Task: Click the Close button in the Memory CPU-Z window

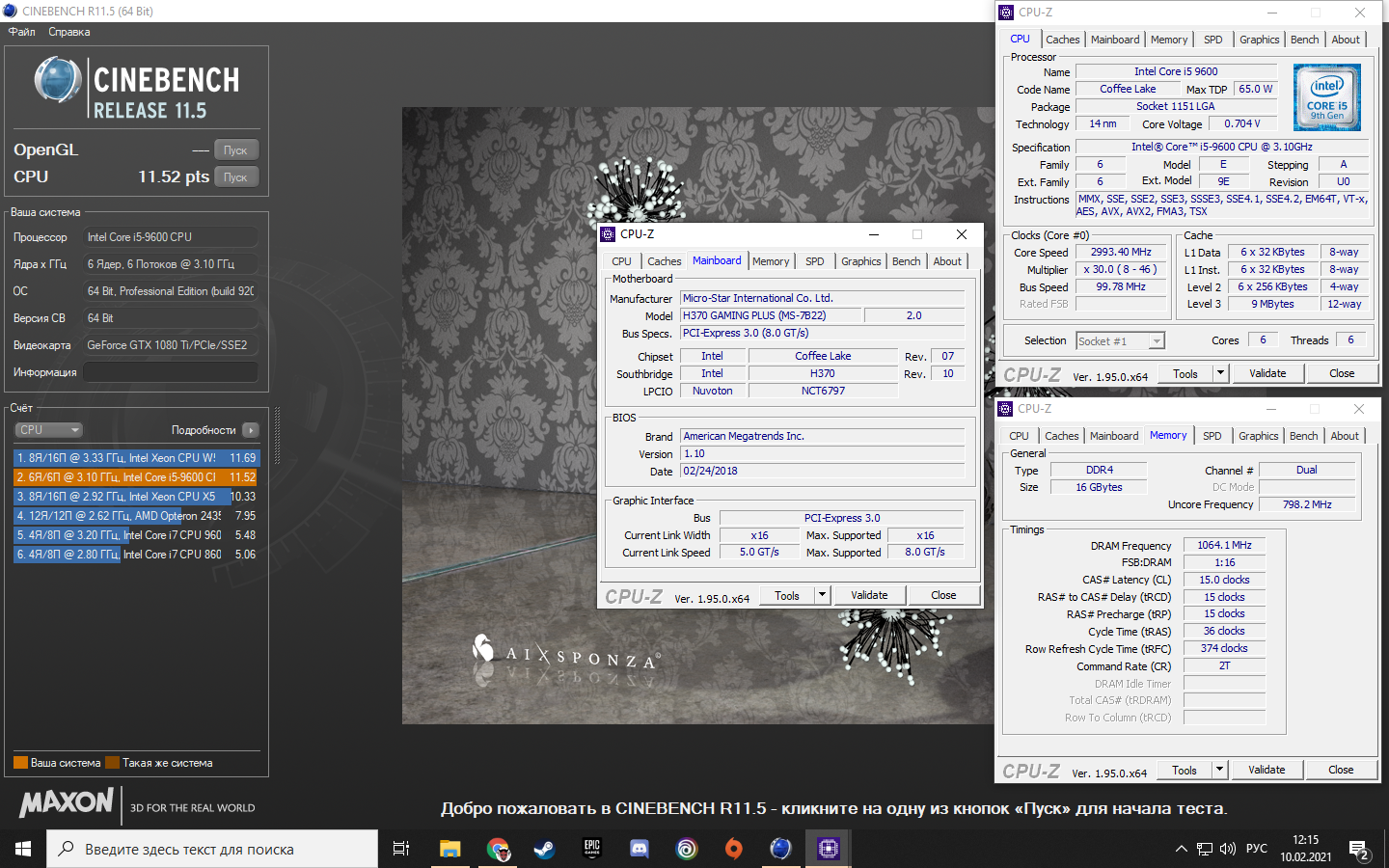Action: (1341, 770)
